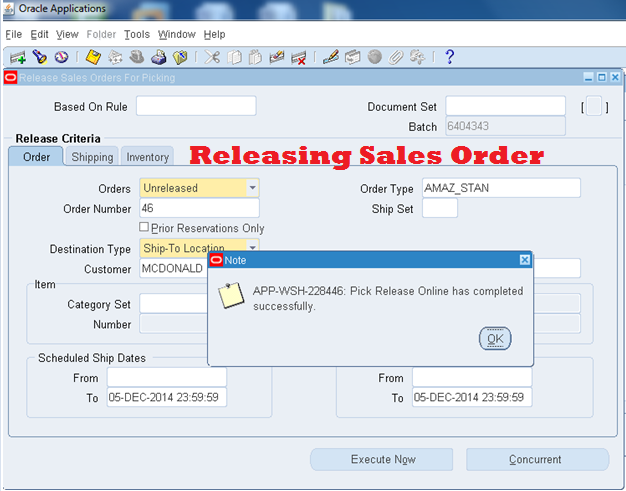Click the Batch field showing 6404343
This screenshot has width=626, height=491.
coord(505,126)
